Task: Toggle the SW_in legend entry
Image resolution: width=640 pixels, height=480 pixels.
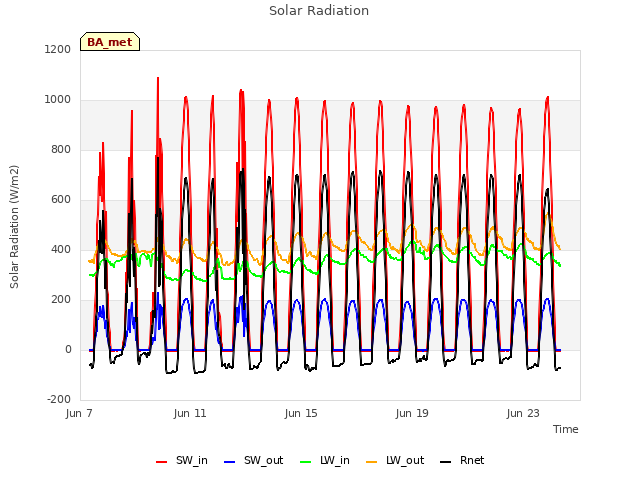Action: coord(182,460)
